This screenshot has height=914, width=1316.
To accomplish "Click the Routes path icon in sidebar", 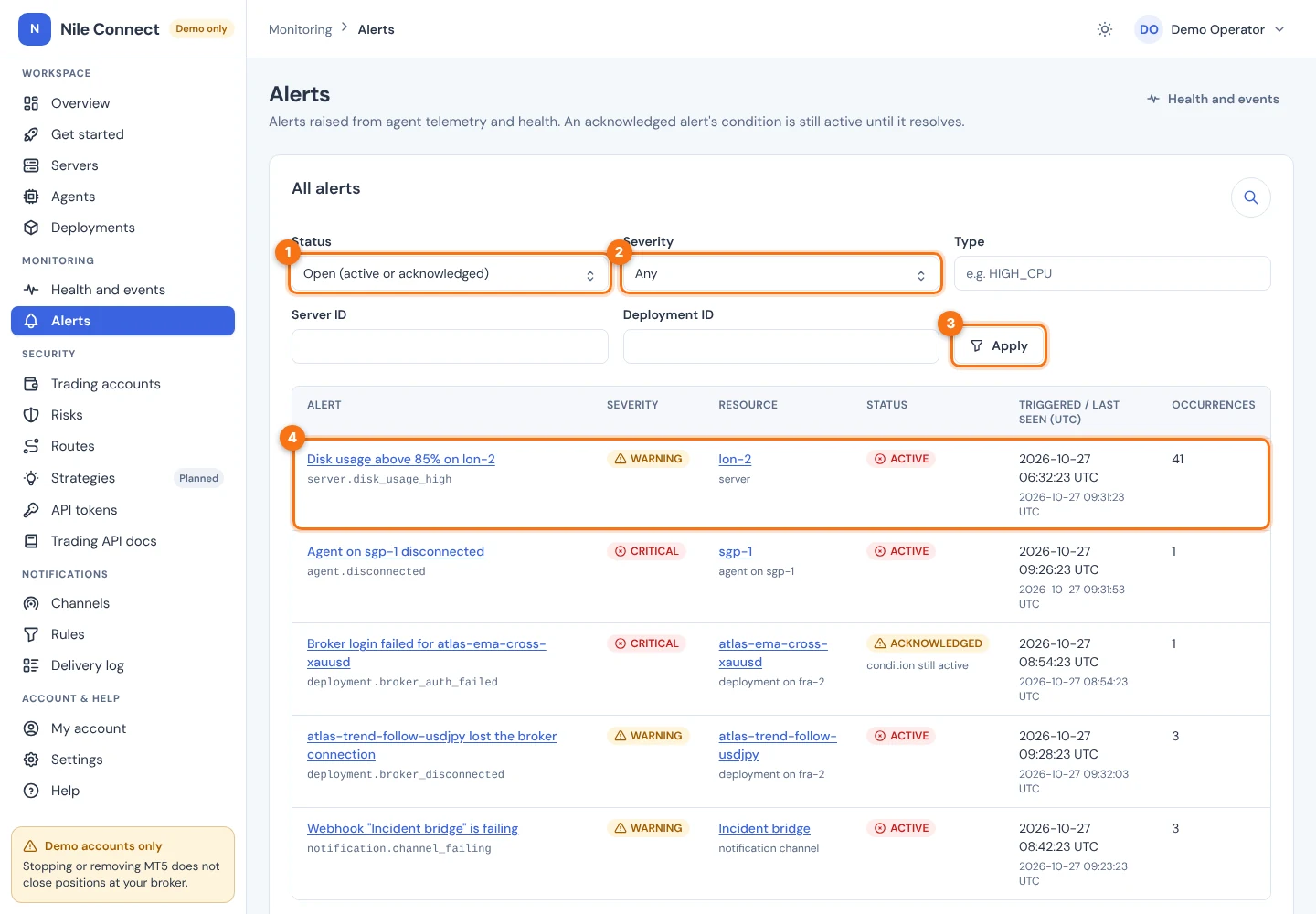I will (x=31, y=446).
